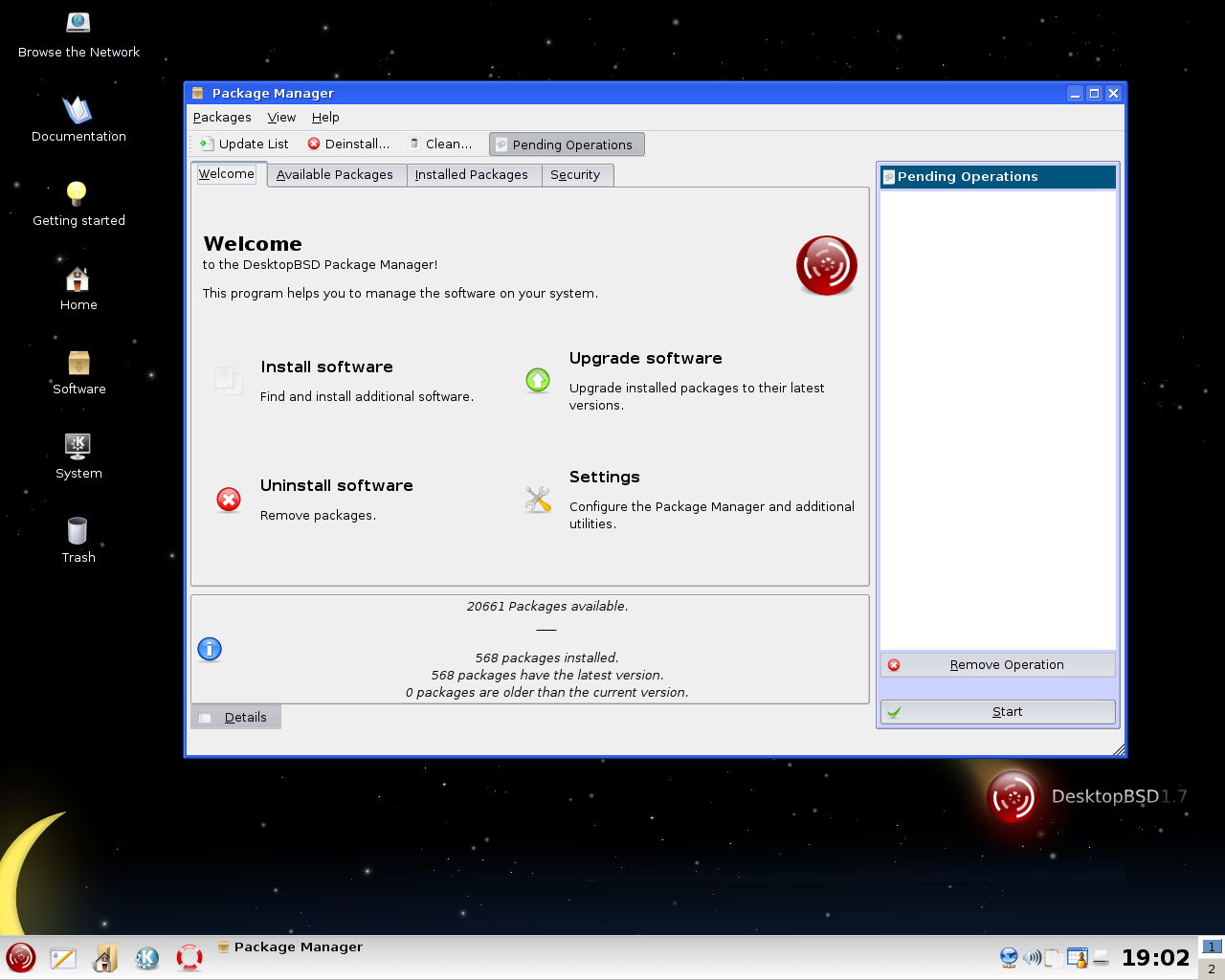Minimize the Package Manager window

point(1076,94)
